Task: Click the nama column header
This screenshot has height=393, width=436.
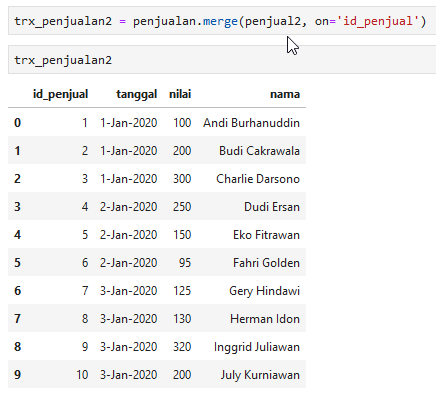Action: coord(285,94)
